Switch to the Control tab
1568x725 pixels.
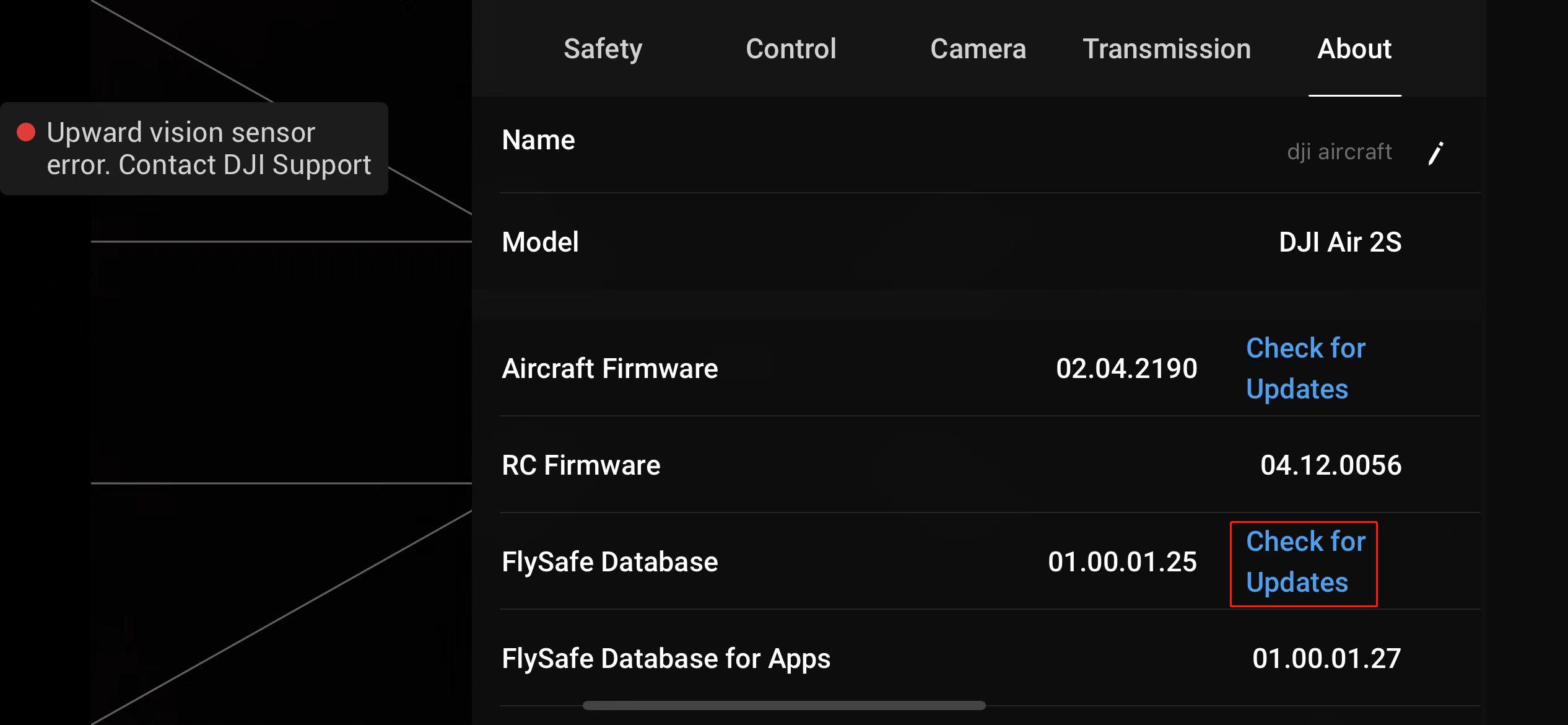[x=791, y=48]
